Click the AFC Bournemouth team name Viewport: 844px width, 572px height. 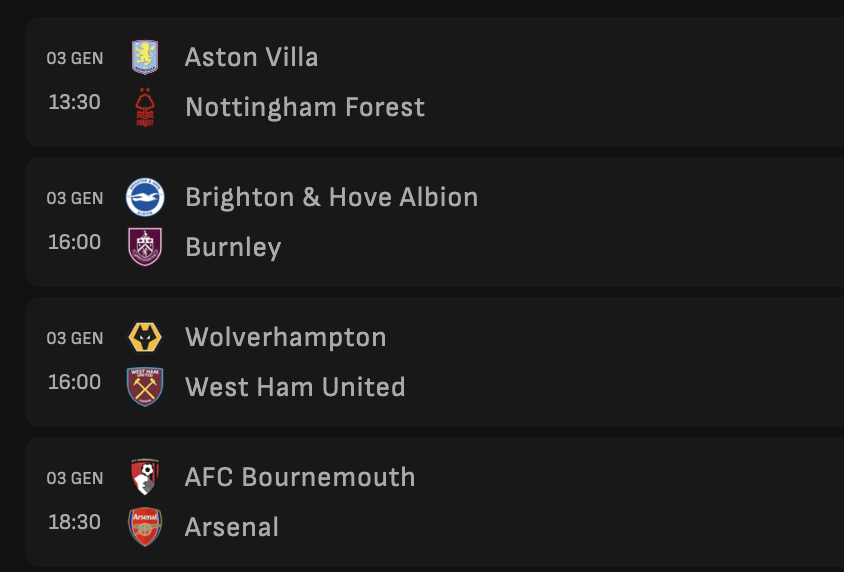pos(300,477)
